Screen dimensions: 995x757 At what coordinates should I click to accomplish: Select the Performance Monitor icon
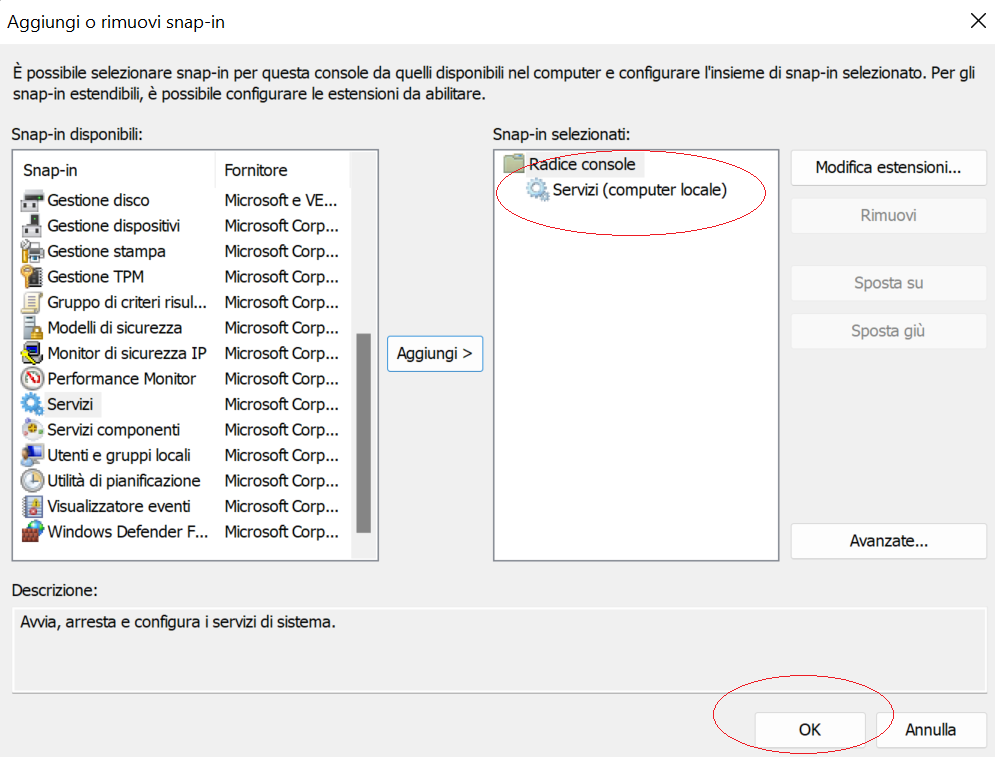point(32,379)
